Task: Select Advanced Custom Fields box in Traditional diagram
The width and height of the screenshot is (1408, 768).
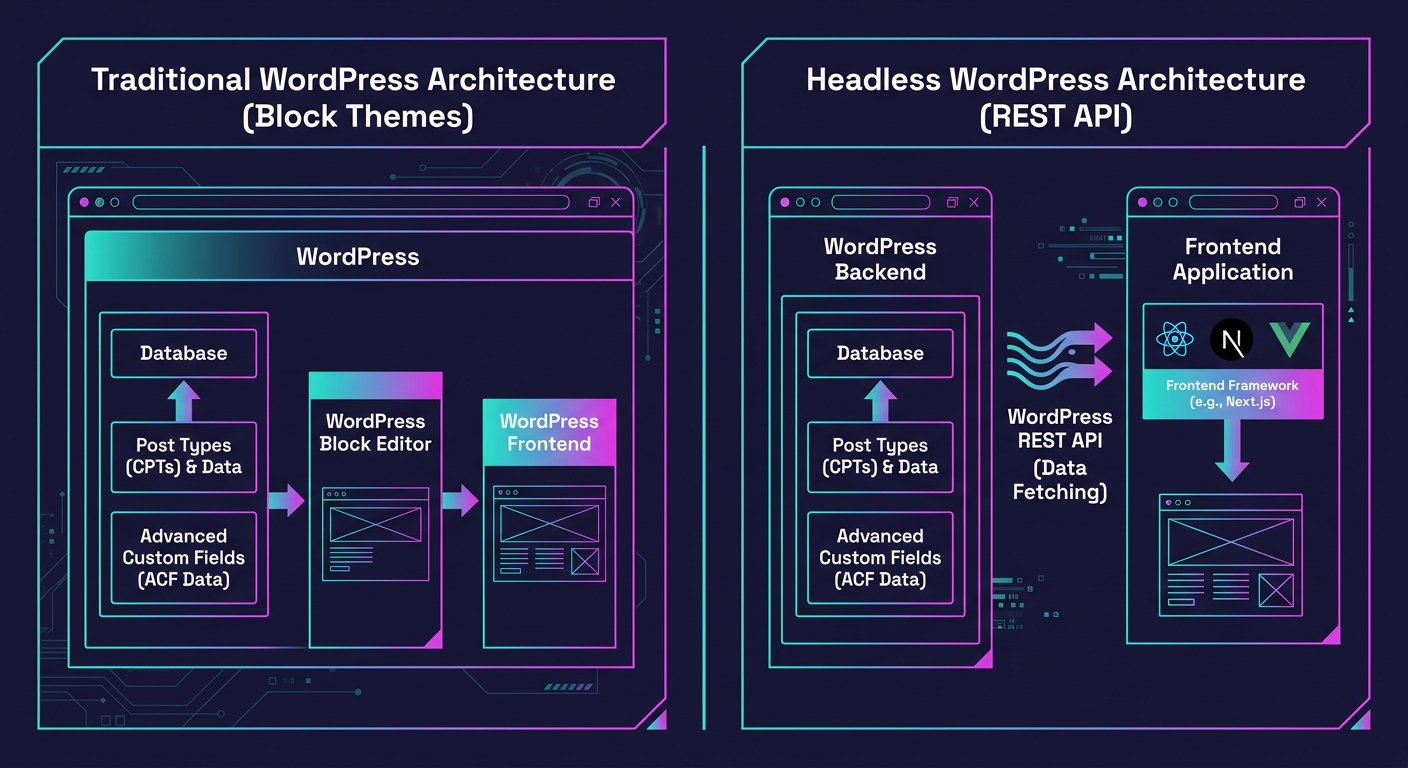Action: click(x=183, y=558)
